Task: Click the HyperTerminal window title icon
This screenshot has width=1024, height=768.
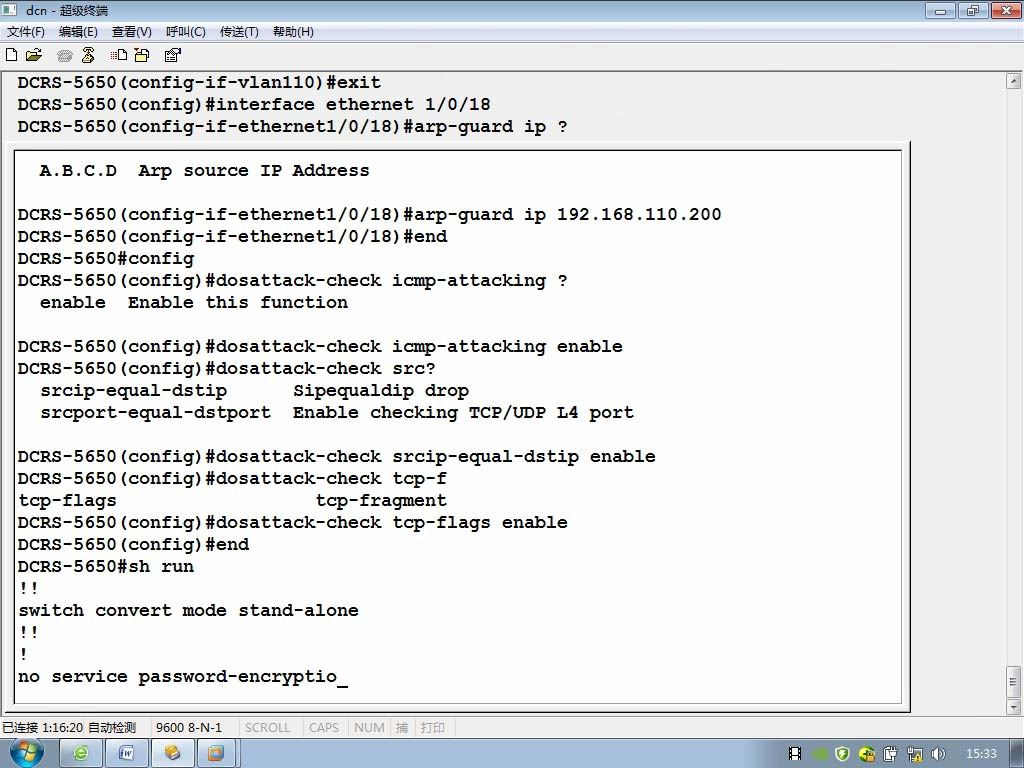Action: (9, 9)
